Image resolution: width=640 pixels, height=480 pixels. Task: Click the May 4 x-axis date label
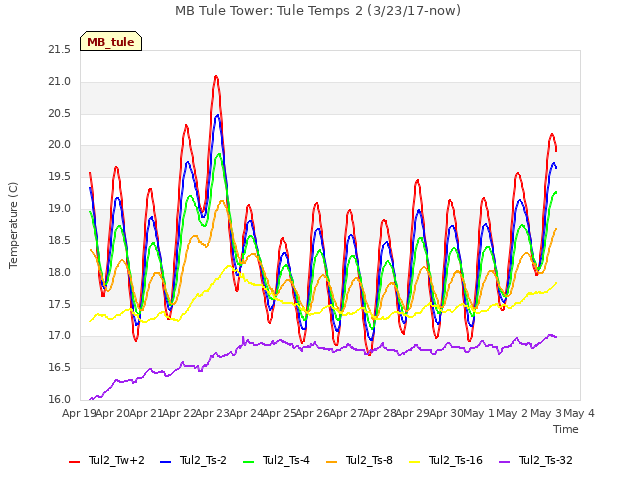click(579, 413)
